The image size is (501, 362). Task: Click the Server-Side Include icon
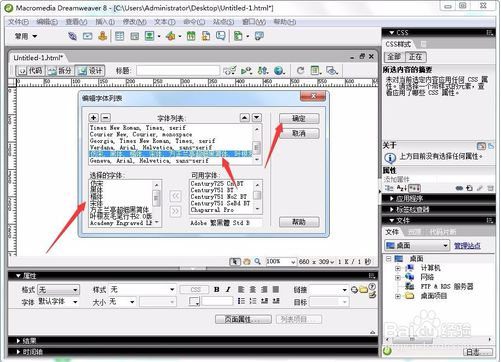click(x=206, y=36)
